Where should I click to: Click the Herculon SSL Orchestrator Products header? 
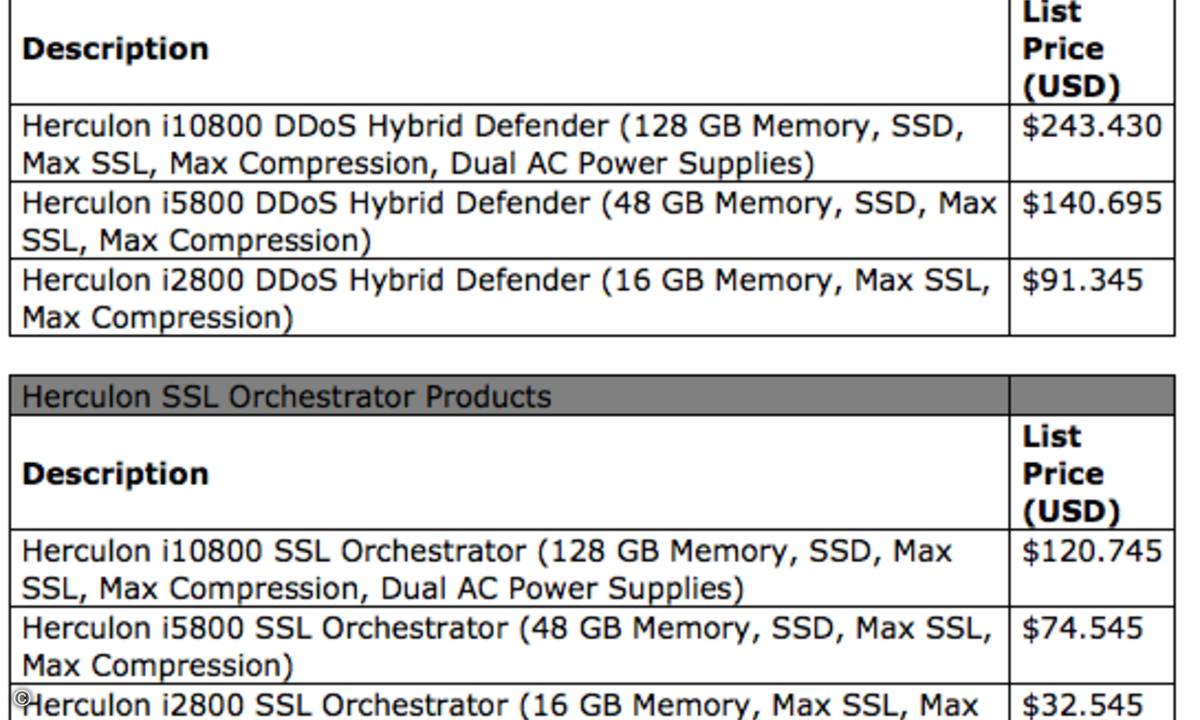pos(287,397)
